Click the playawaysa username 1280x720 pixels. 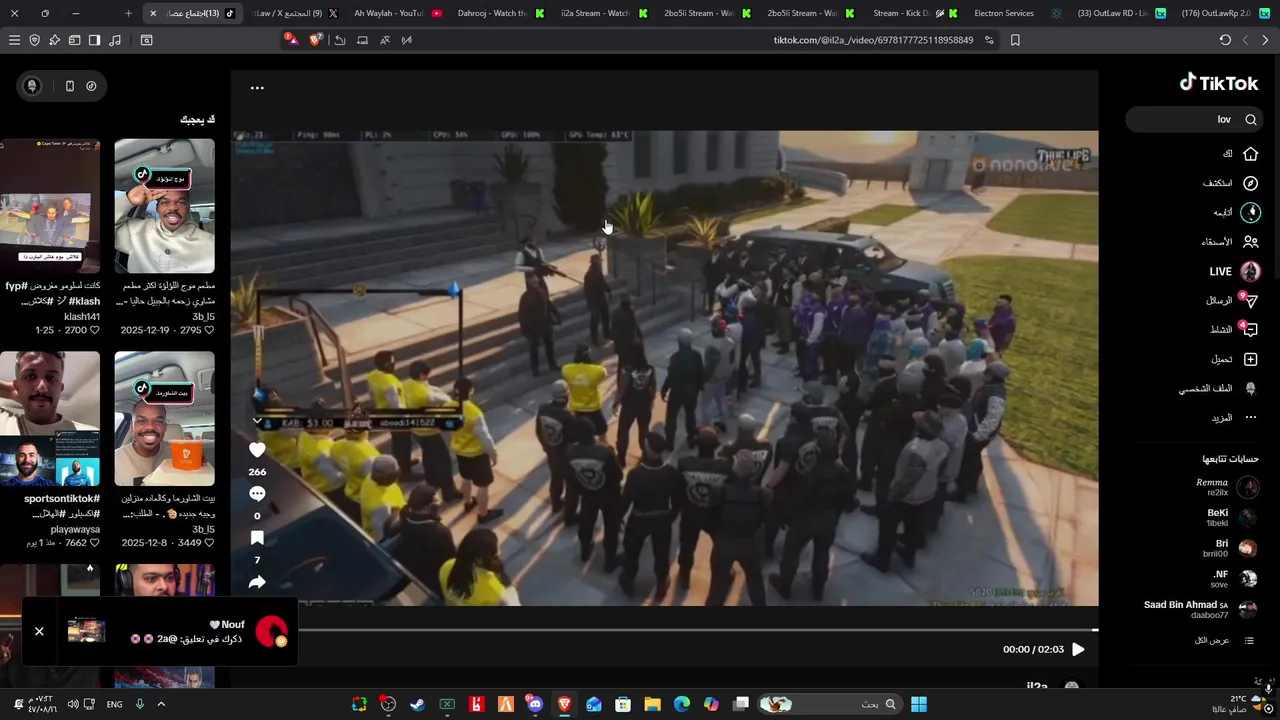pyautogui.click(x=75, y=529)
